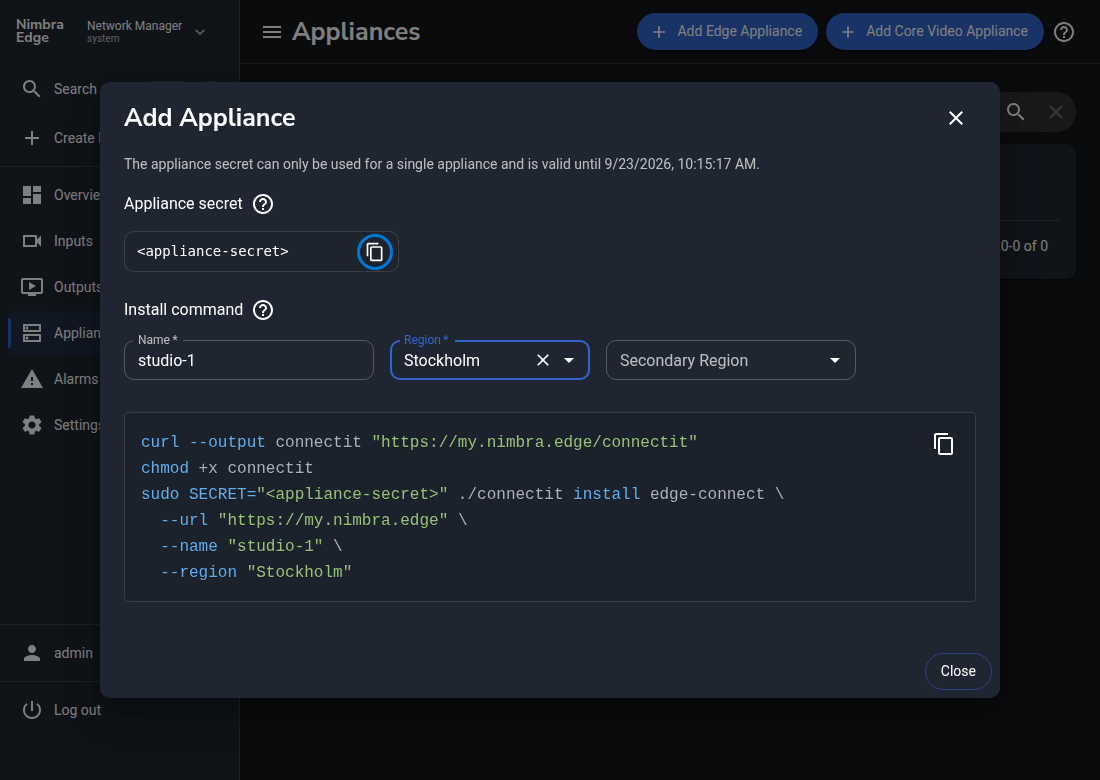Expand the Network Manager system dropdown
This screenshot has width=1100, height=780.
[146, 32]
